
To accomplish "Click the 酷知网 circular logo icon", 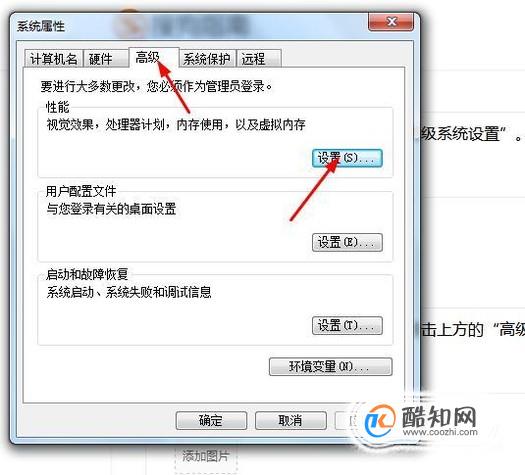I will coord(380,421).
